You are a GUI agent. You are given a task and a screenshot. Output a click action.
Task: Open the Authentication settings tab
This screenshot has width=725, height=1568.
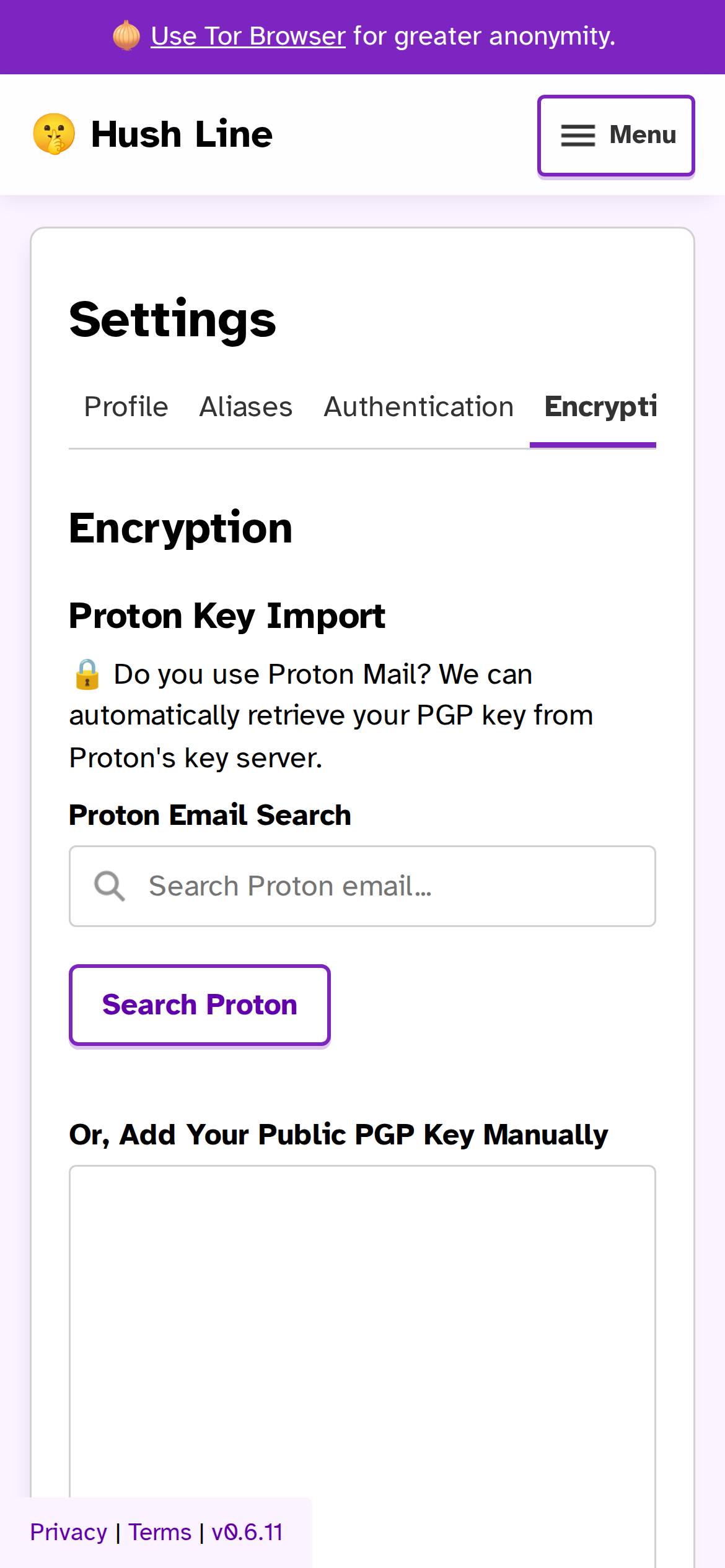(418, 407)
